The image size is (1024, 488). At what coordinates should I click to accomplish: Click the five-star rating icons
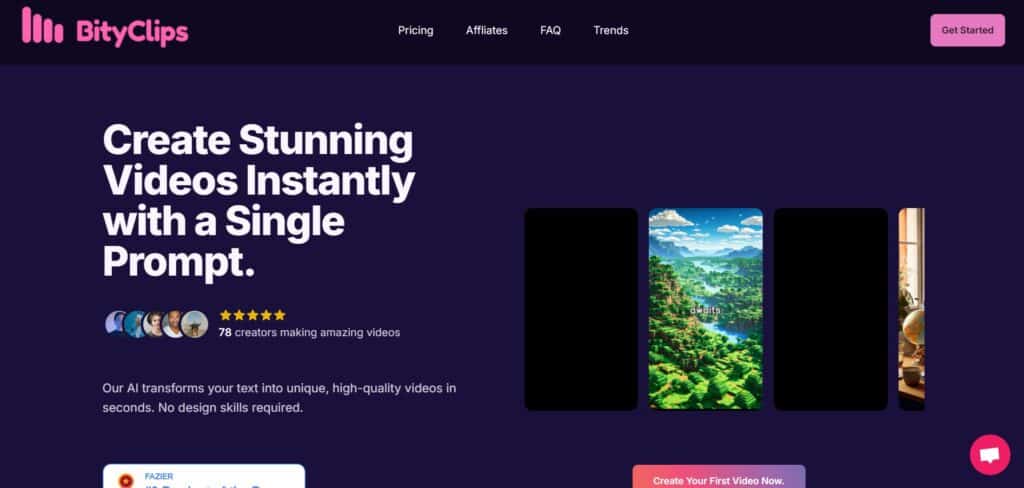tap(253, 315)
